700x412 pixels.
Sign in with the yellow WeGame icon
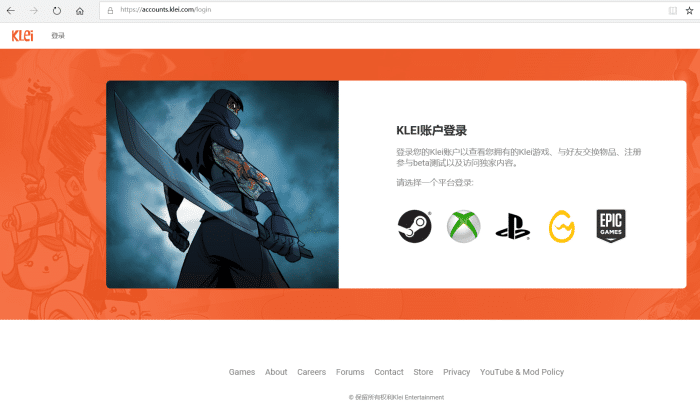click(x=562, y=226)
